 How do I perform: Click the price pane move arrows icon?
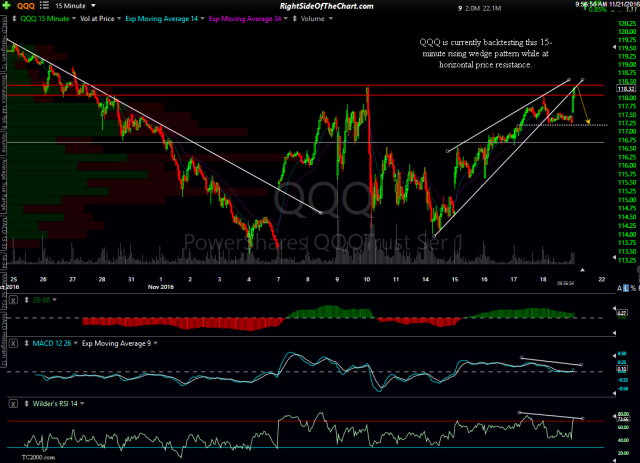pos(14,19)
